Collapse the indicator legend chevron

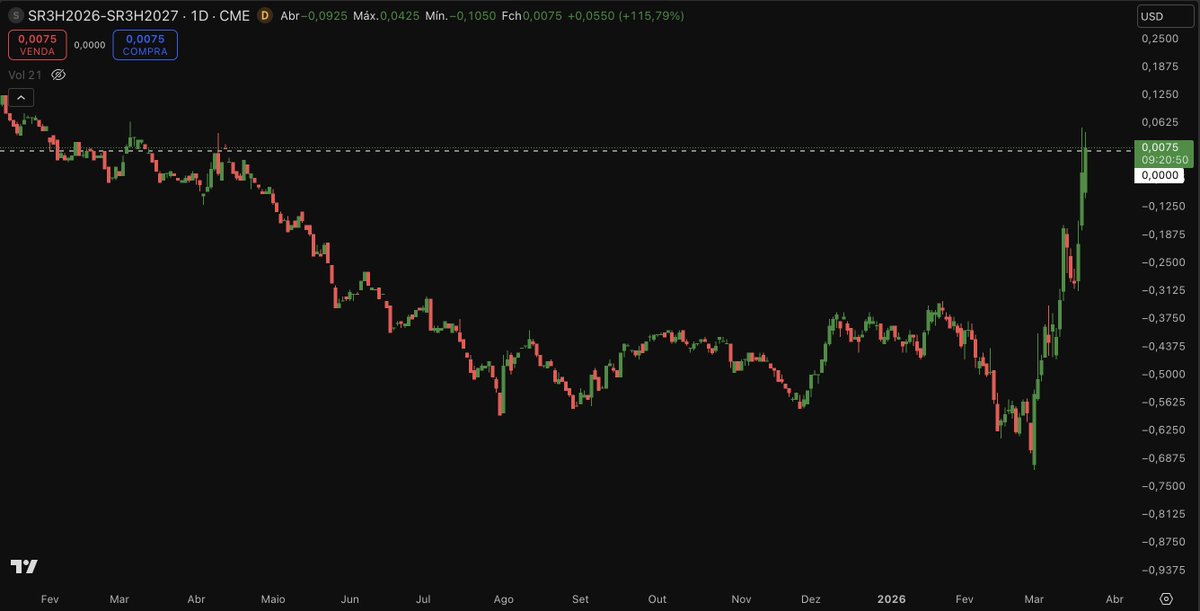(x=21, y=97)
